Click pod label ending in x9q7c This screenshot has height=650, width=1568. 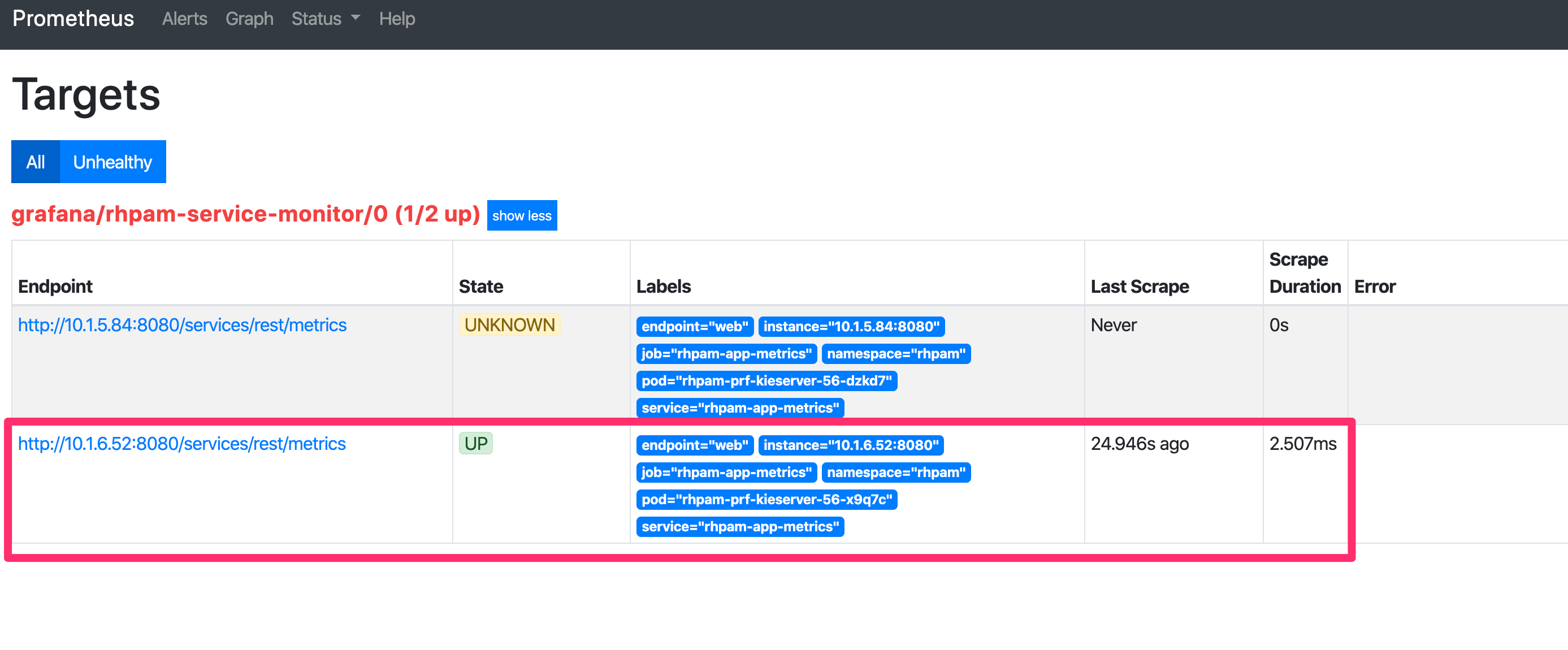point(766,500)
